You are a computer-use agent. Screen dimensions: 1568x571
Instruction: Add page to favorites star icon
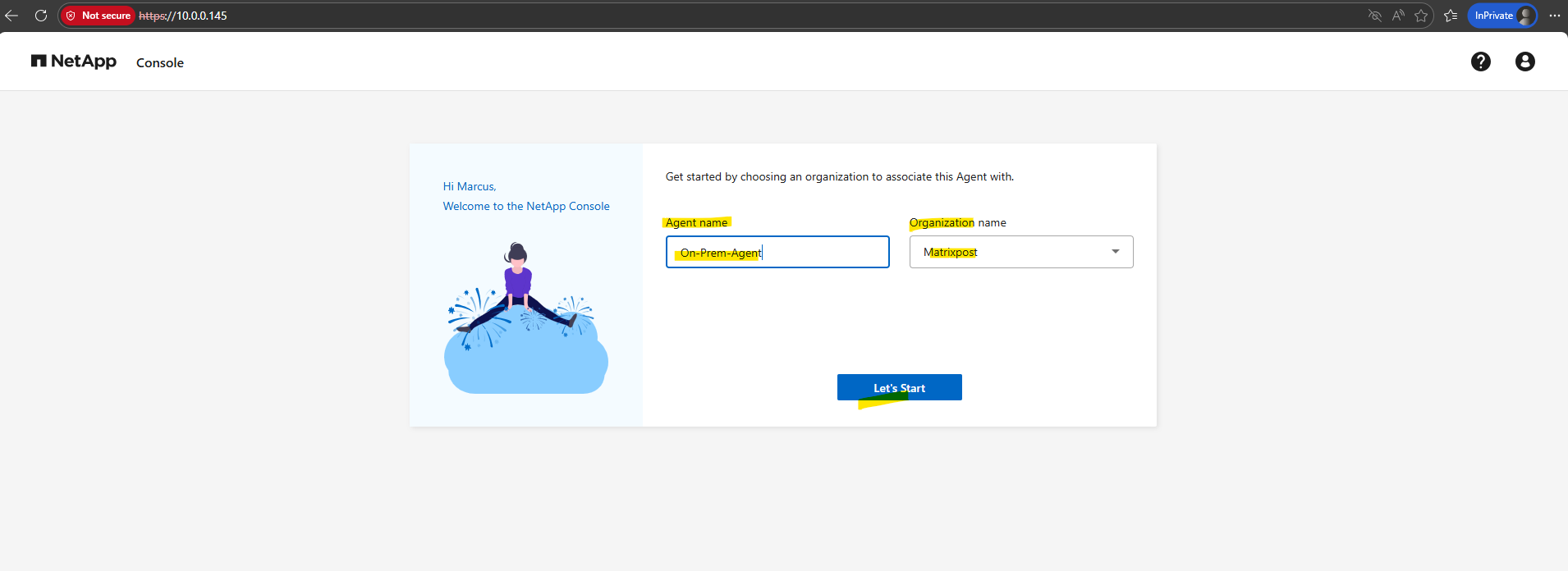click(x=1421, y=16)
